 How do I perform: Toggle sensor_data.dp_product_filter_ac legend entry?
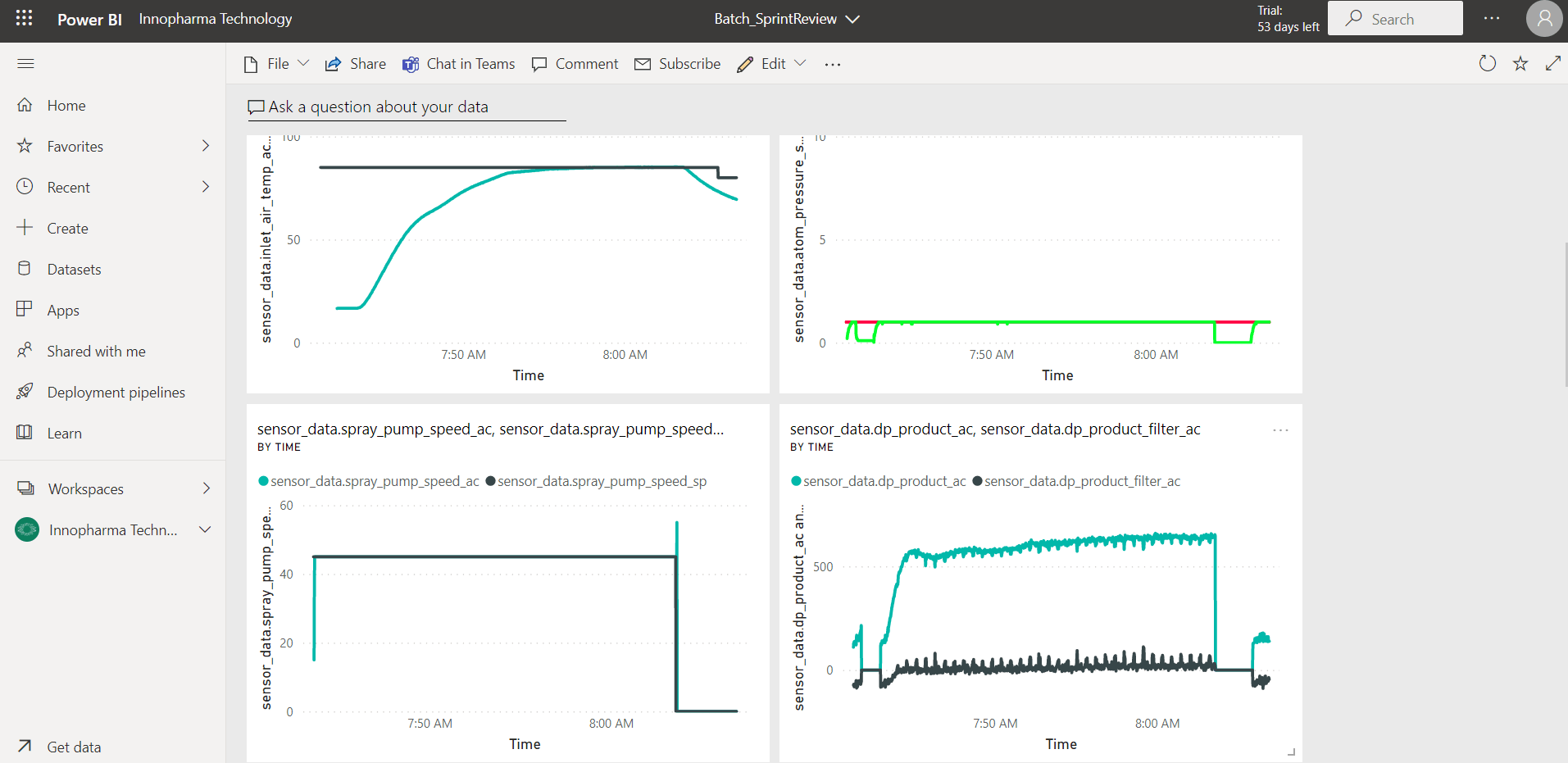click(x=1081, y=481)
